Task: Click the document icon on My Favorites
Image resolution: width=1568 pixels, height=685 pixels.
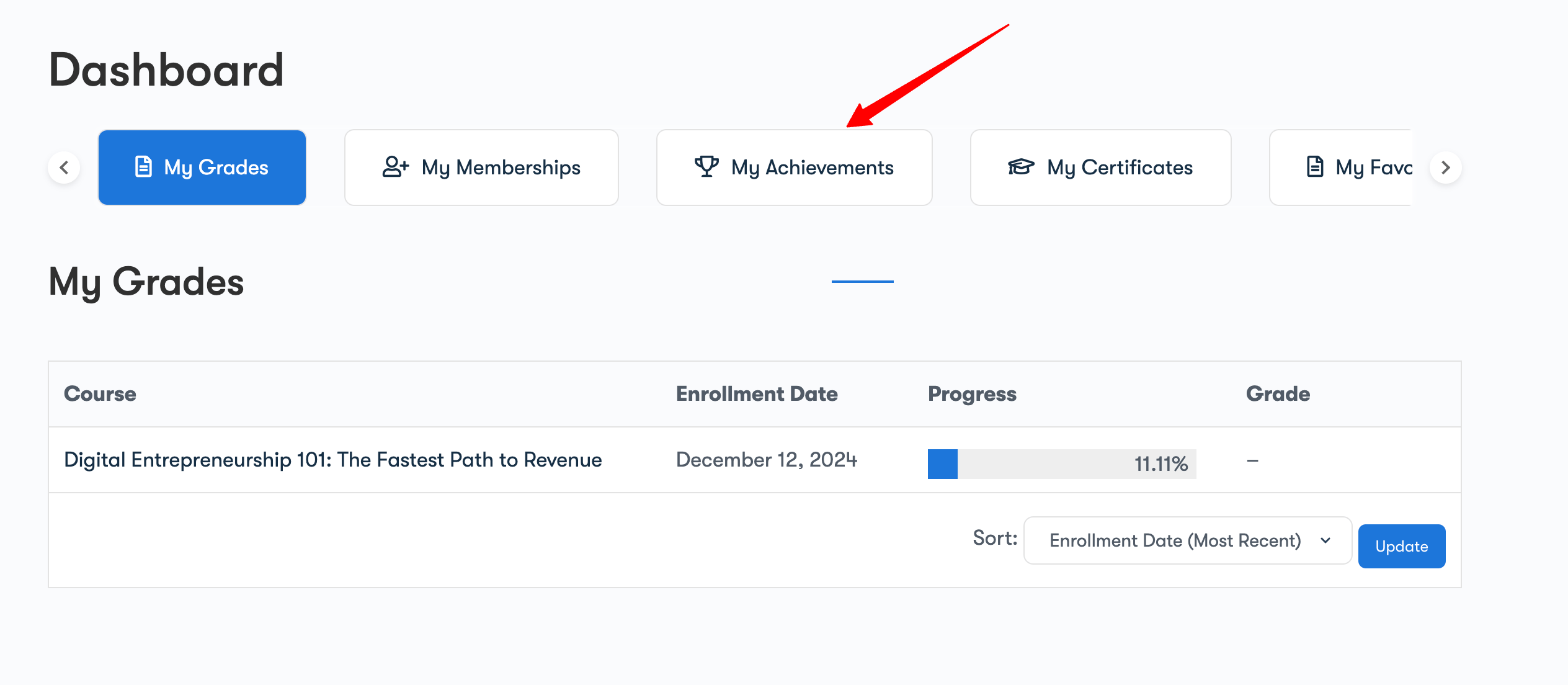Action: 1315,167
